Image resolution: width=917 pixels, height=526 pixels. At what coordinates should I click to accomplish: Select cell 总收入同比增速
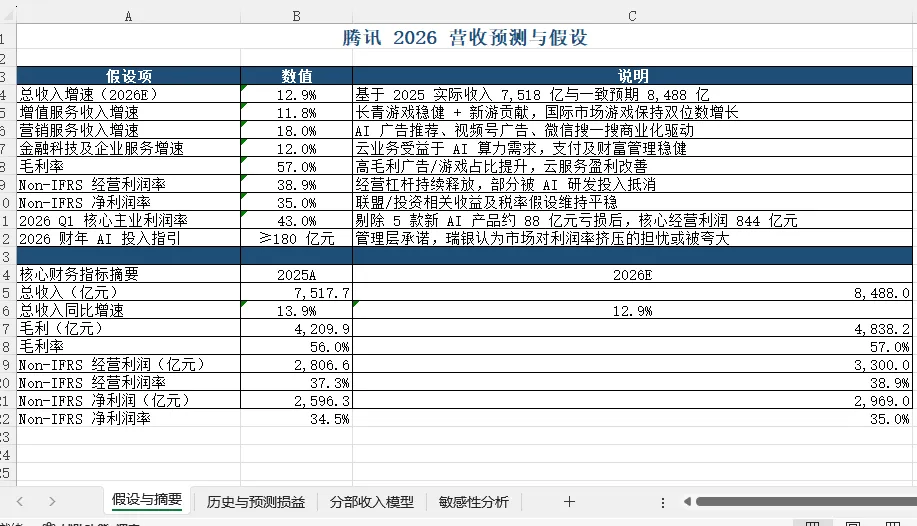129,311
